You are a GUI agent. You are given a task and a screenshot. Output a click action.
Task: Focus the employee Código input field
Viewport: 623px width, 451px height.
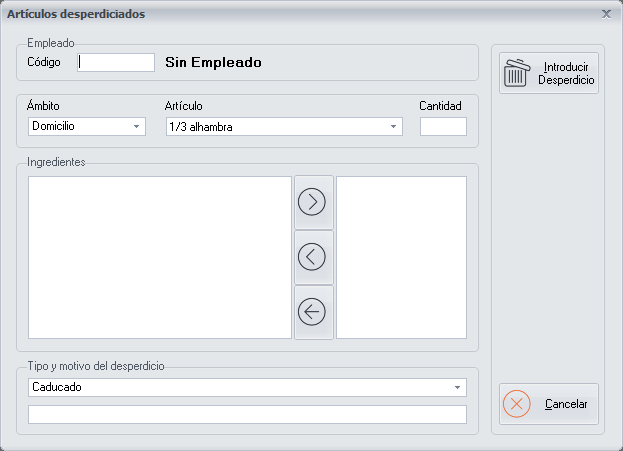coord(116,63)
